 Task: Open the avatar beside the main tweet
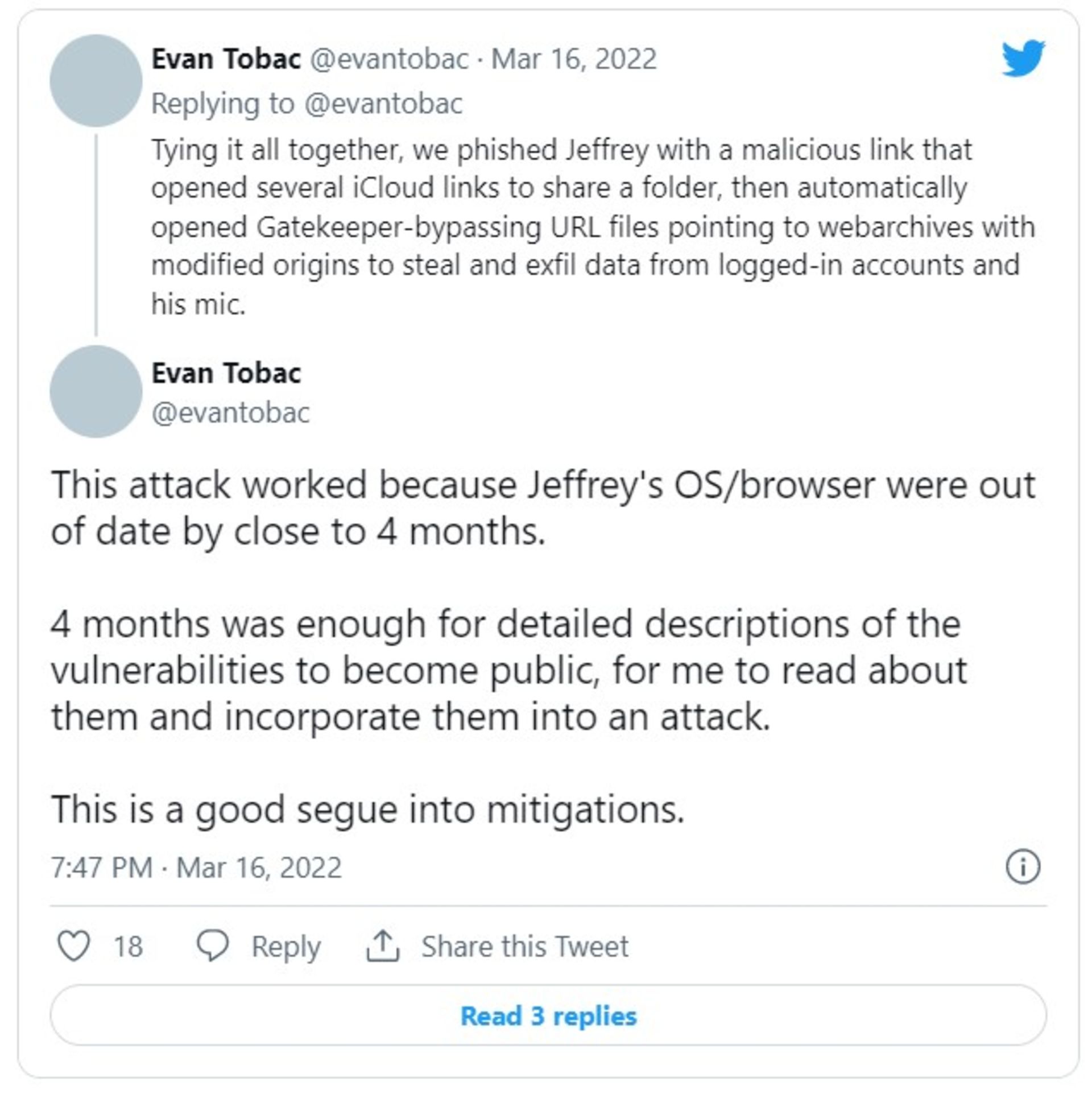tap(96, 391)
